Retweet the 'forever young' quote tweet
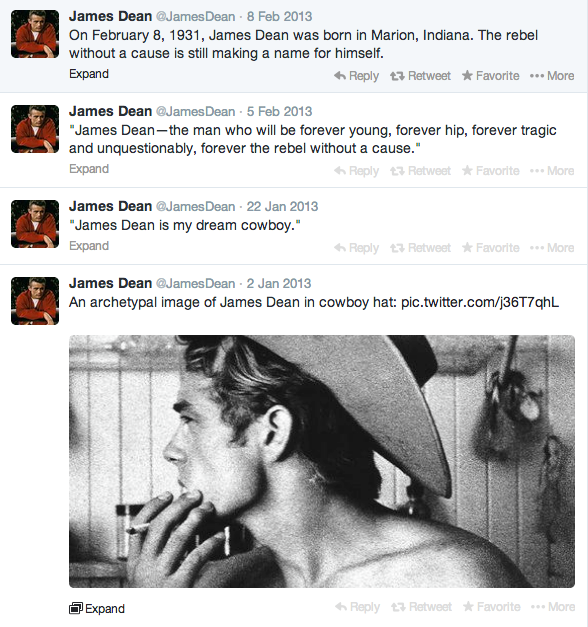Viewport: 588px width, 627px height. point(420,171)
